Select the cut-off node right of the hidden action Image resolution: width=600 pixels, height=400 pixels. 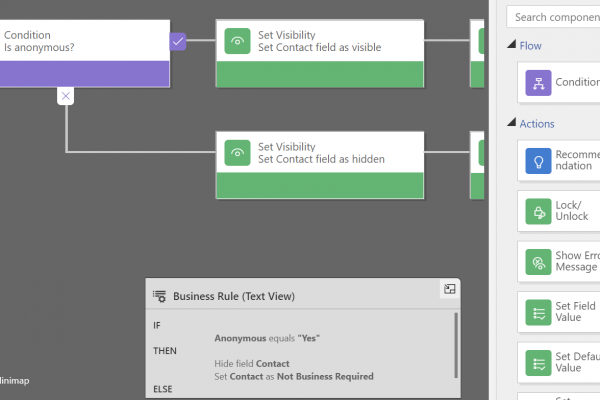477,165
